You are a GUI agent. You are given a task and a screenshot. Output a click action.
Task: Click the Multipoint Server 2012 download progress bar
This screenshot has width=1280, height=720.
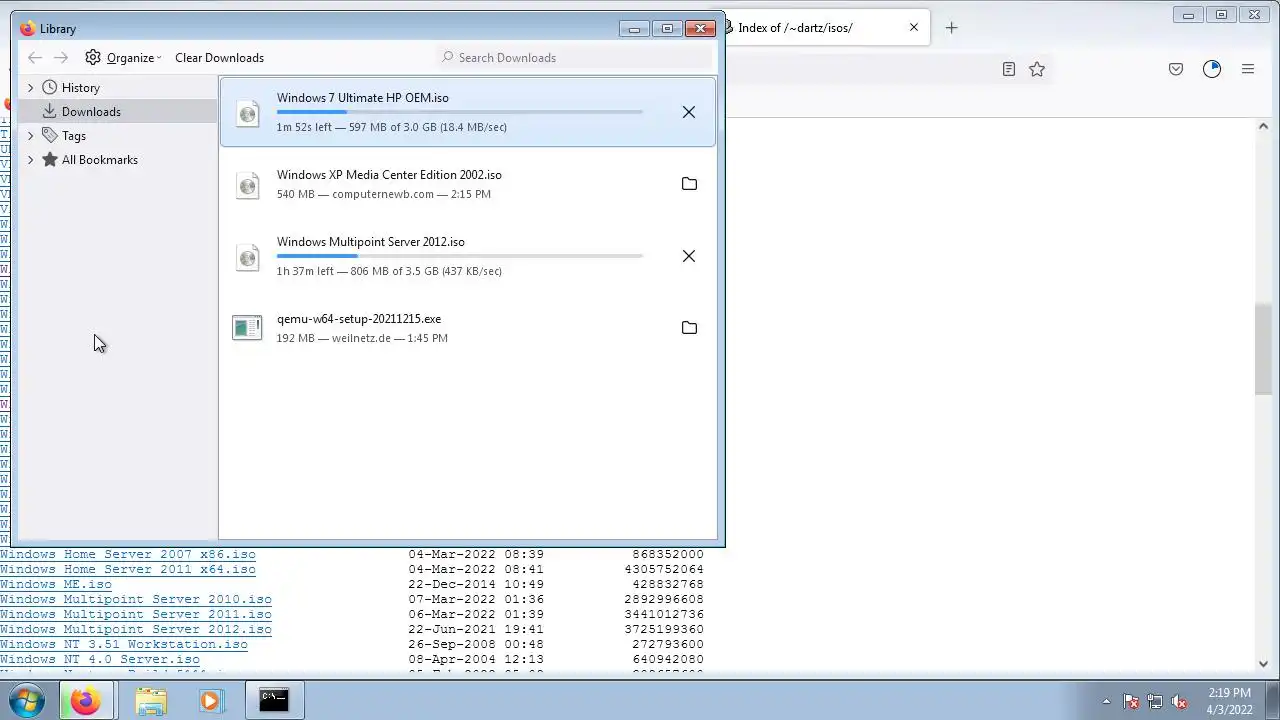click(460, 256)
